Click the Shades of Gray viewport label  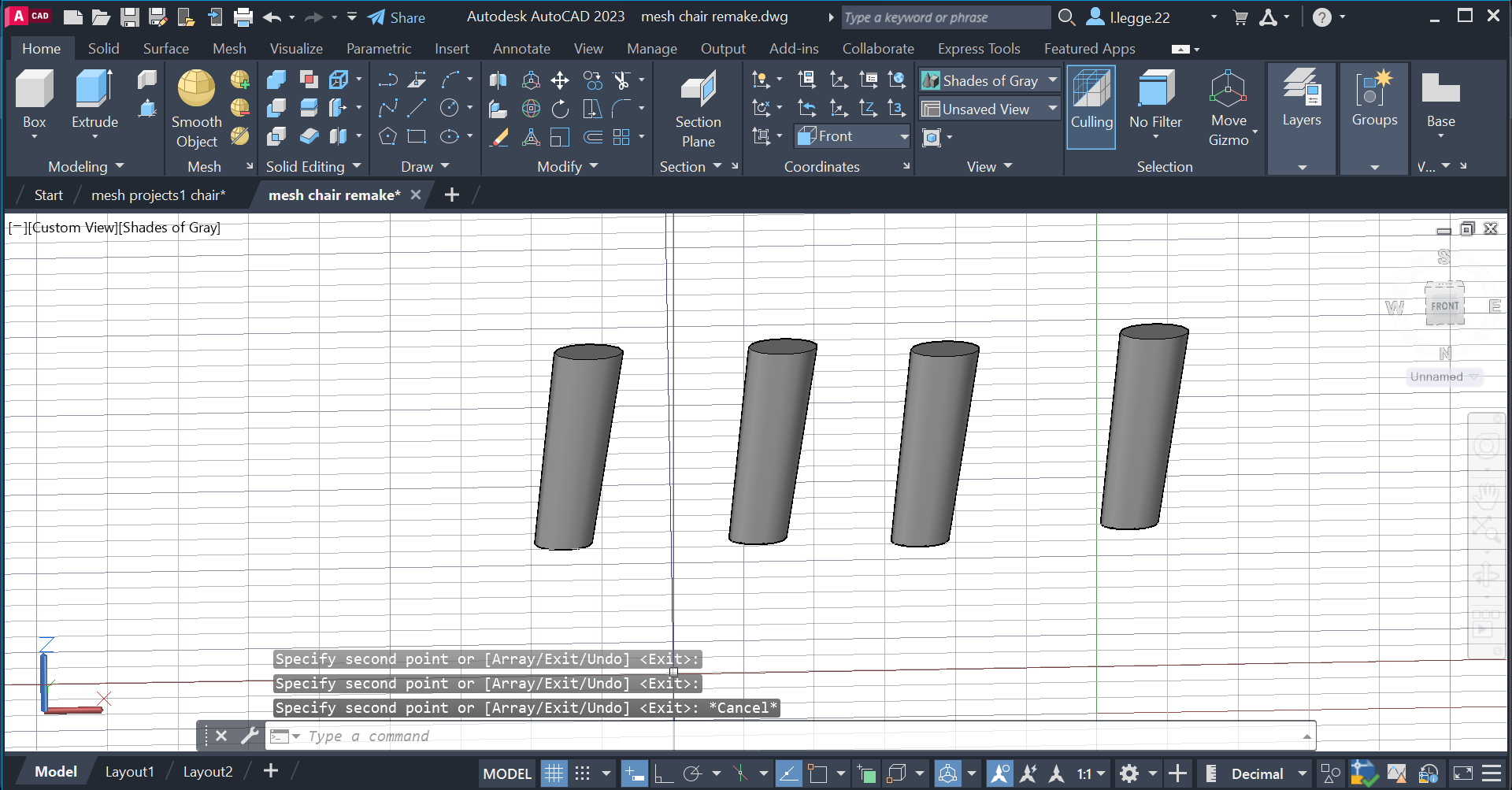tap(170, 228)
